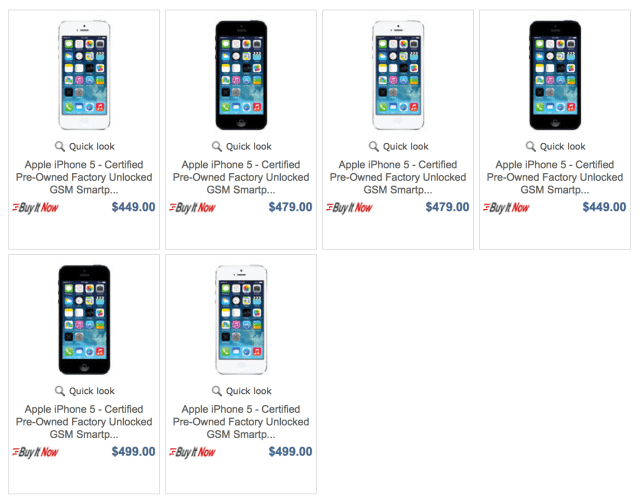Open product title link of $499 black iPhone

[84, 422]
